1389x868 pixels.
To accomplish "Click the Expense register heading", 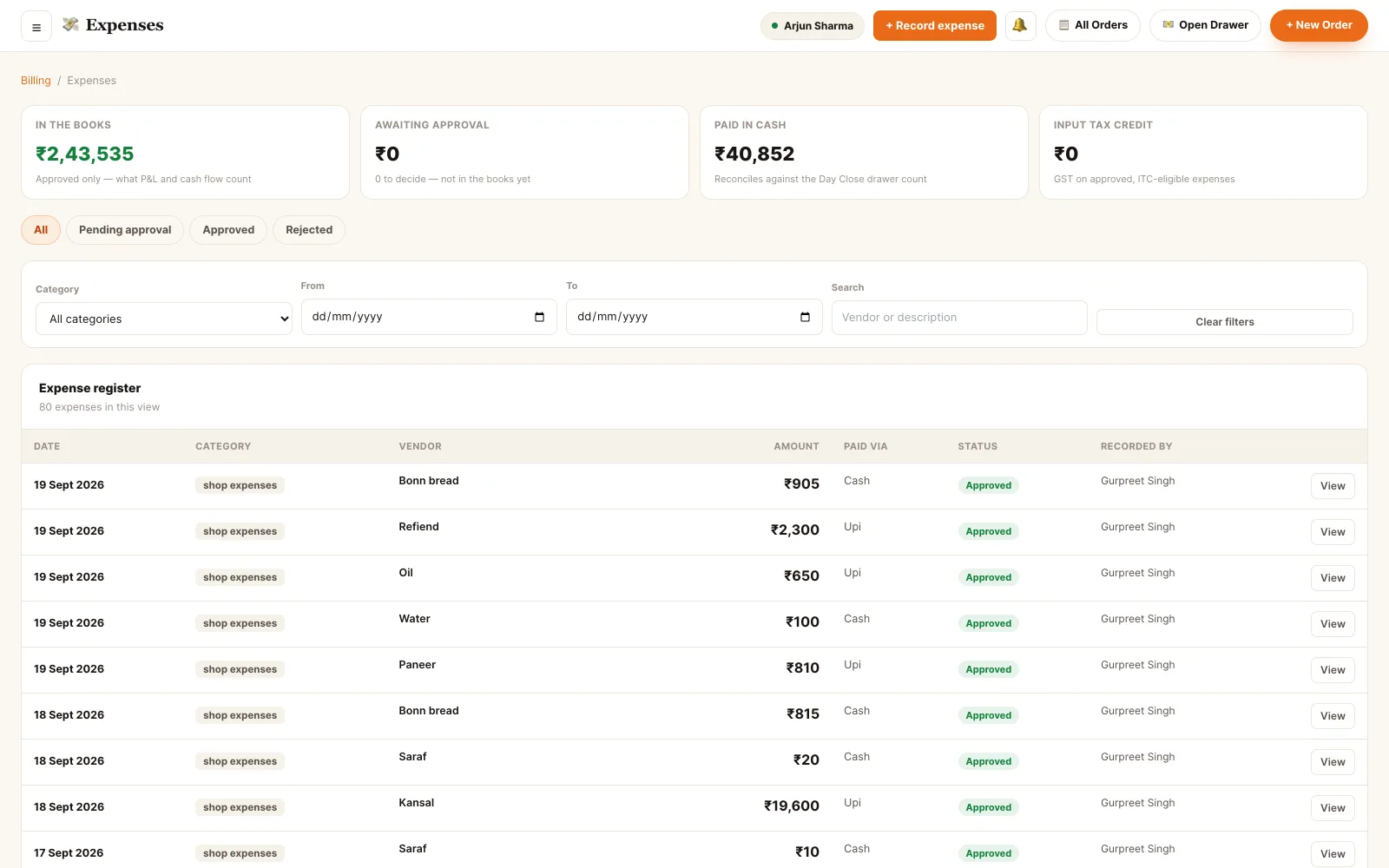I will (x=89, y=388).
